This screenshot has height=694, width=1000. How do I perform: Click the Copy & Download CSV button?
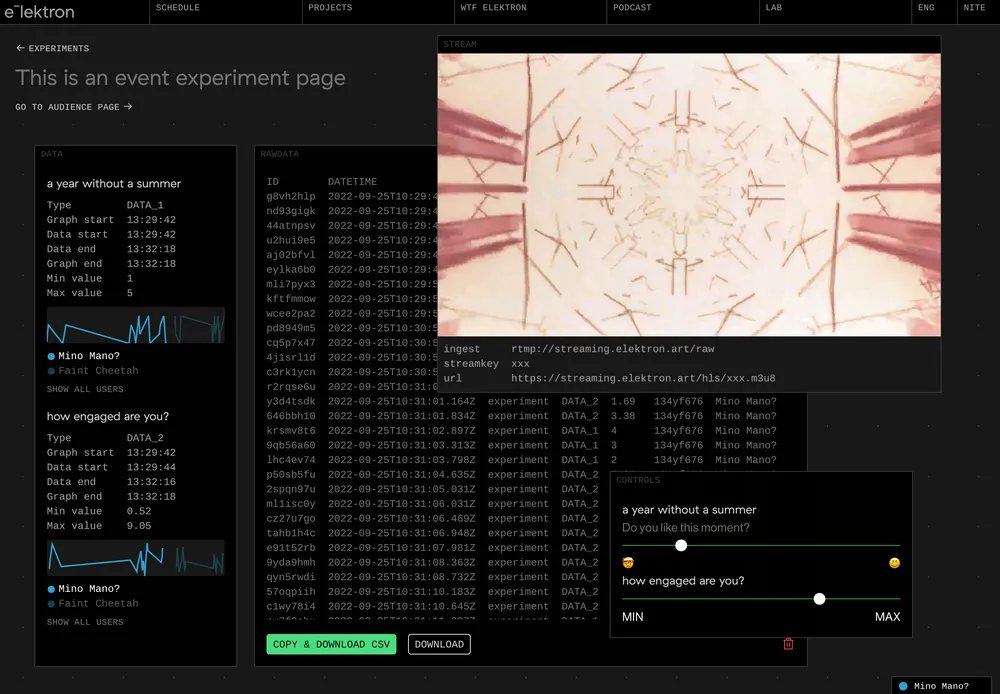[331, 645]
